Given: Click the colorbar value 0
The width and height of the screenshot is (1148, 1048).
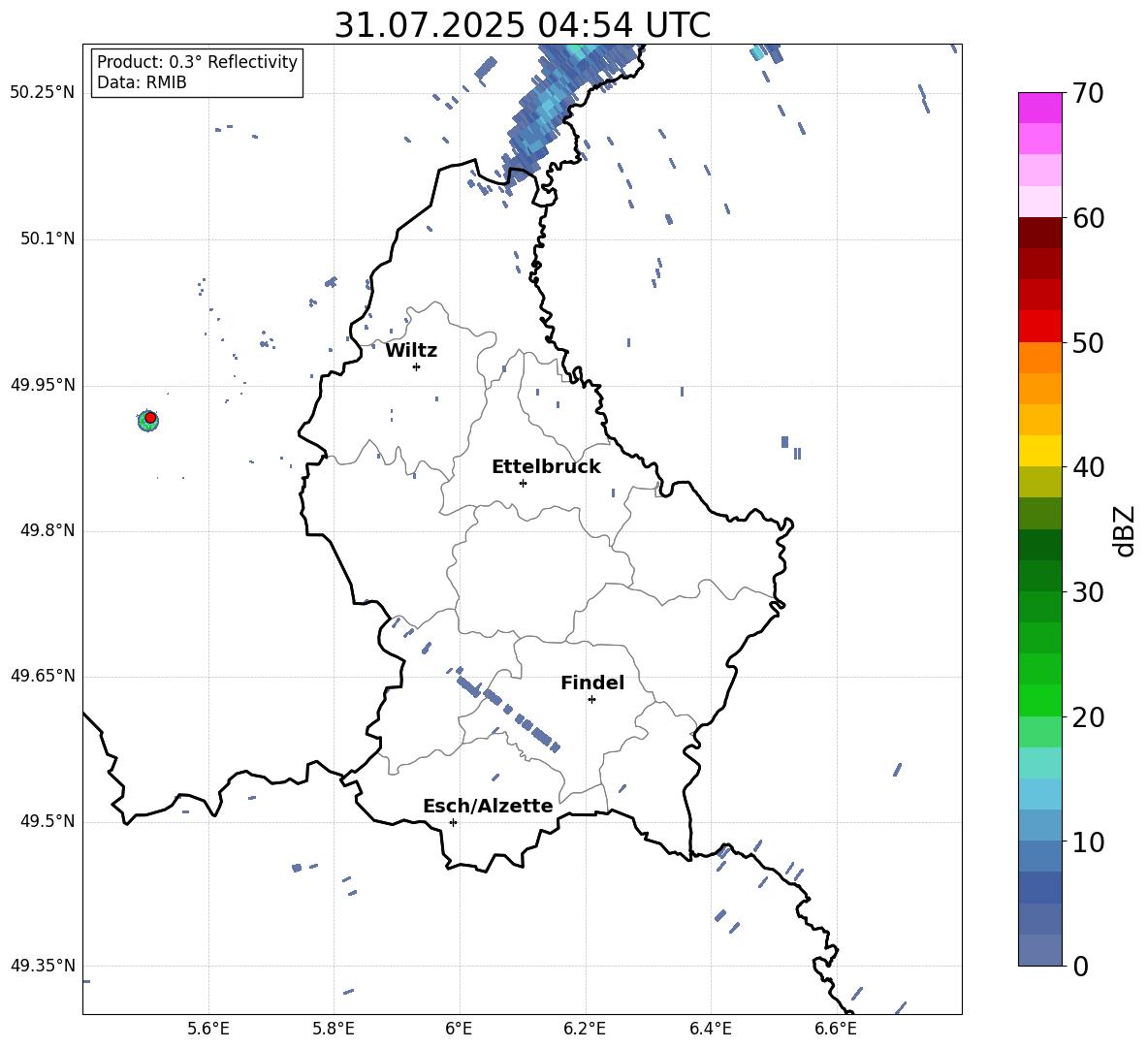Looking at the screenshot, I should (x=1080, y=966).
